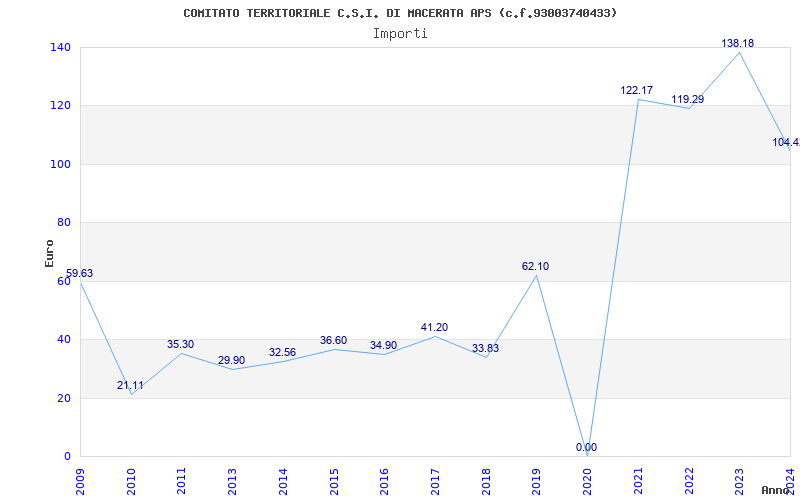Click the 2020 x-axis year label

pos(587,481)
